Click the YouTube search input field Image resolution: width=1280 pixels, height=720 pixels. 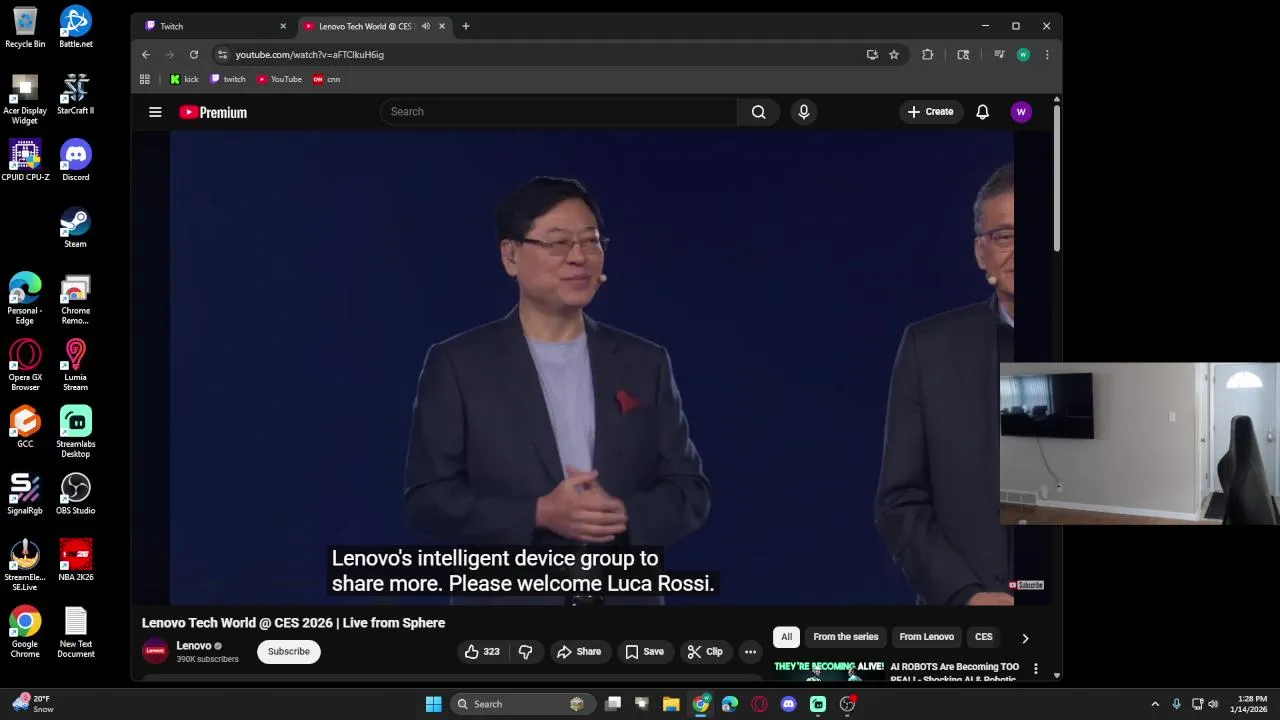coord(559,112)
